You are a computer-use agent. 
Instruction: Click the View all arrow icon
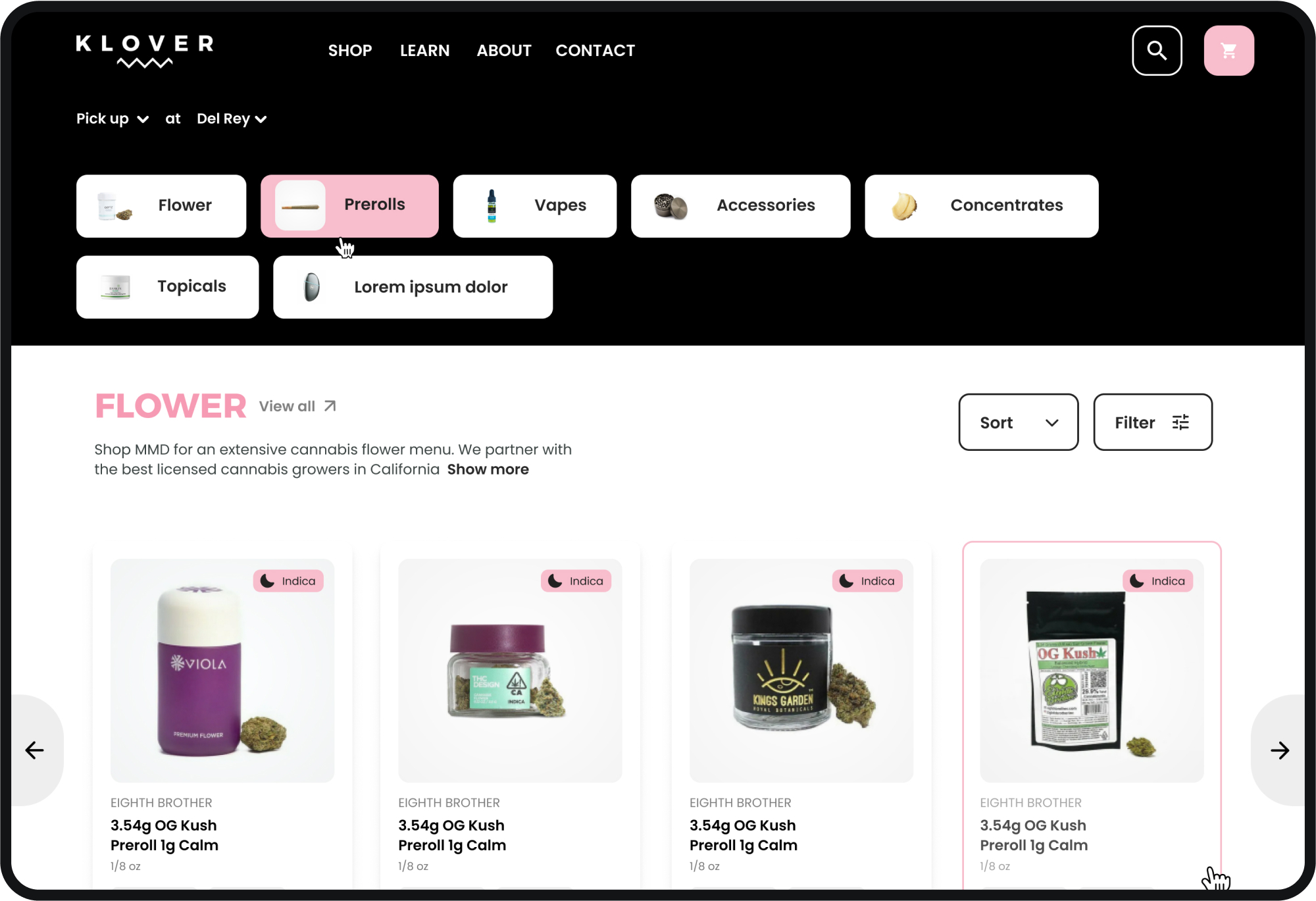330,406
